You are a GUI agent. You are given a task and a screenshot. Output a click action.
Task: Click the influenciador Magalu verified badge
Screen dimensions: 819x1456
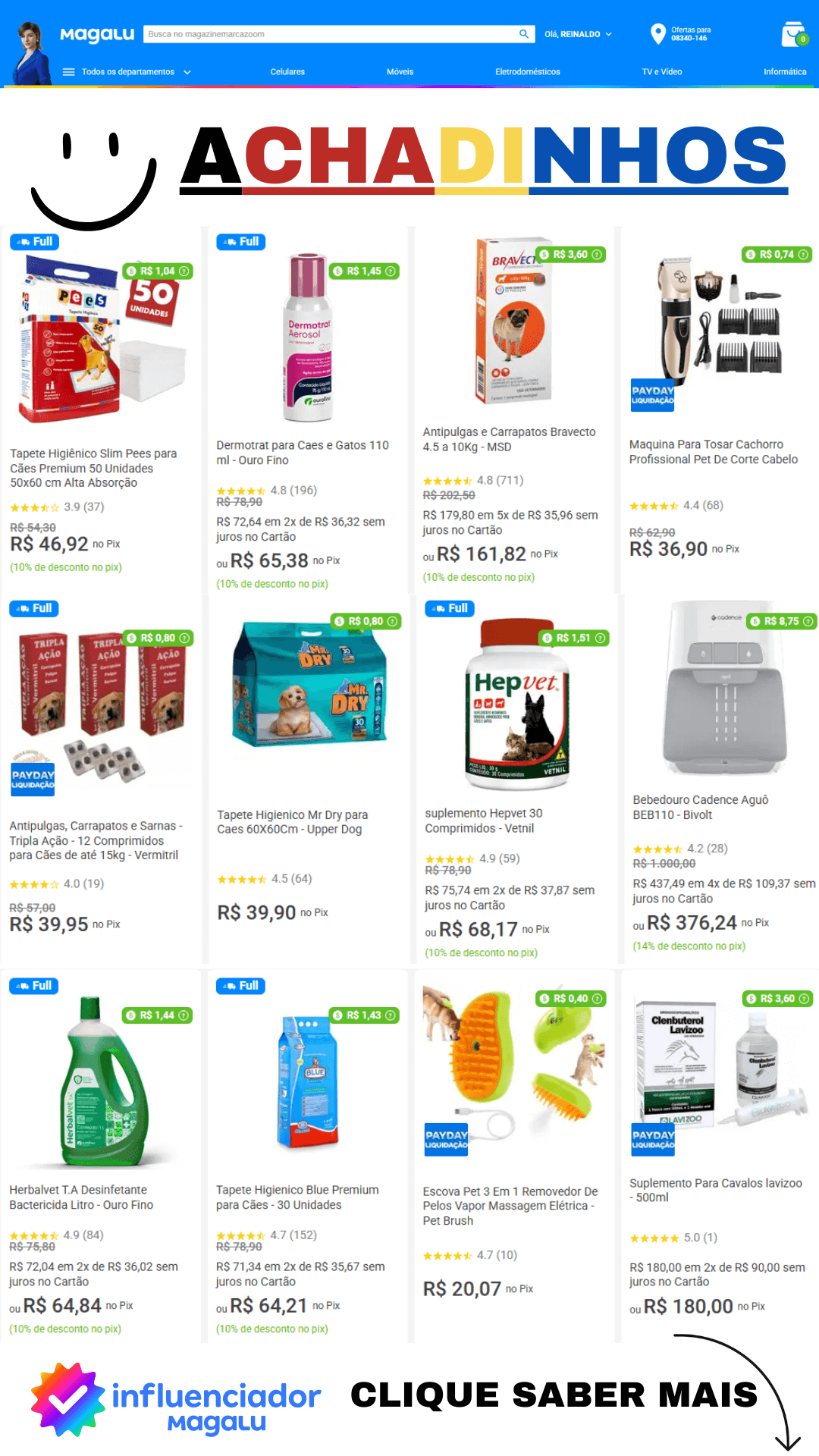[x=67, y=1400]
